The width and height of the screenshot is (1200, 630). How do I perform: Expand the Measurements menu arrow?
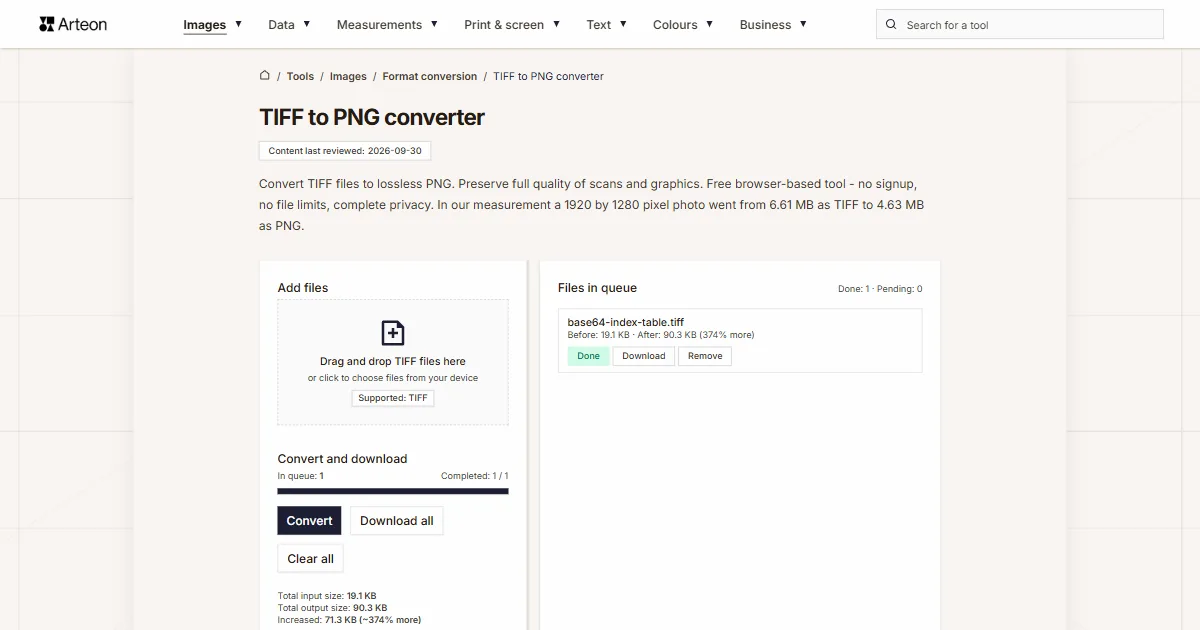(434, 24)
